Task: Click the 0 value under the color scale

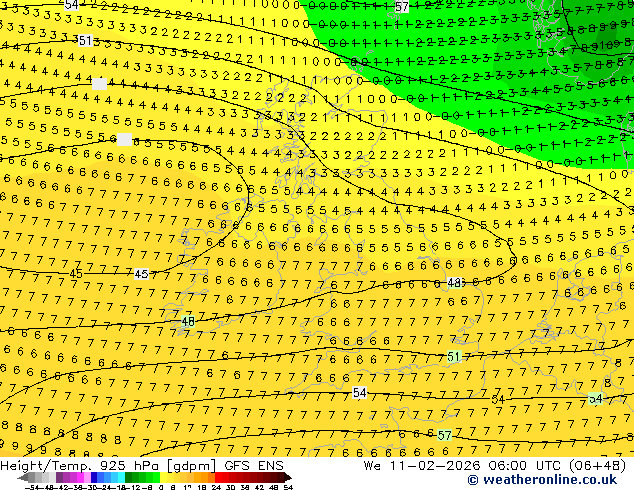Action: pyautogui.click(x=161, y=487)
